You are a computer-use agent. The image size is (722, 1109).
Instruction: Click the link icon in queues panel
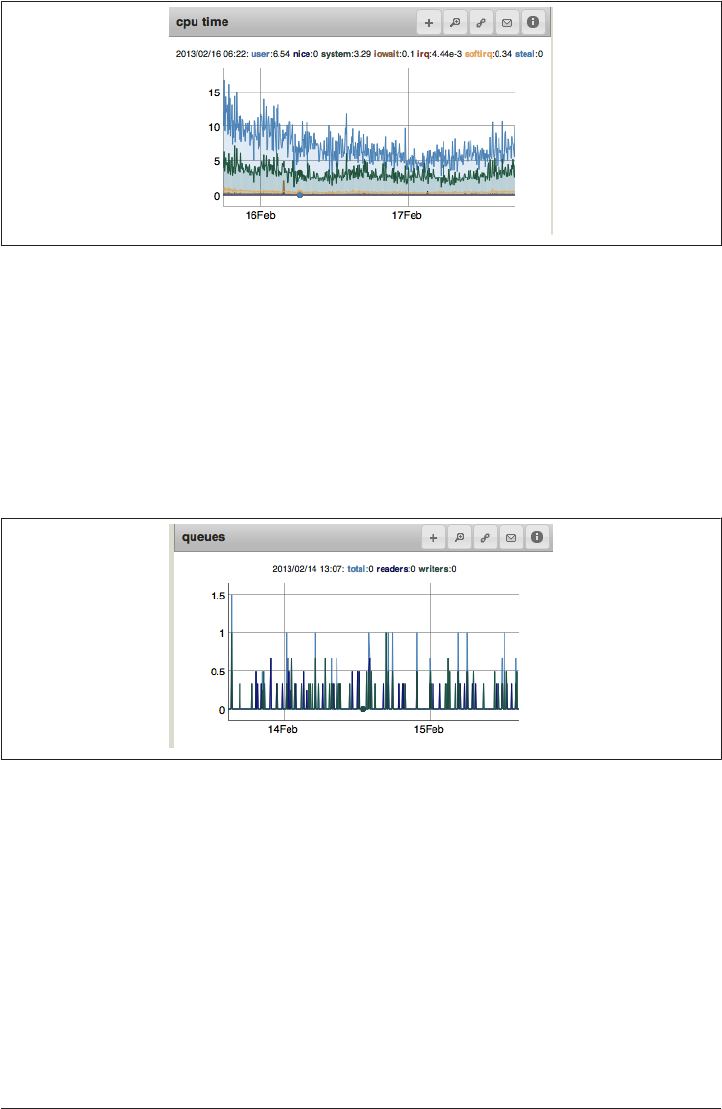[485, 538]
